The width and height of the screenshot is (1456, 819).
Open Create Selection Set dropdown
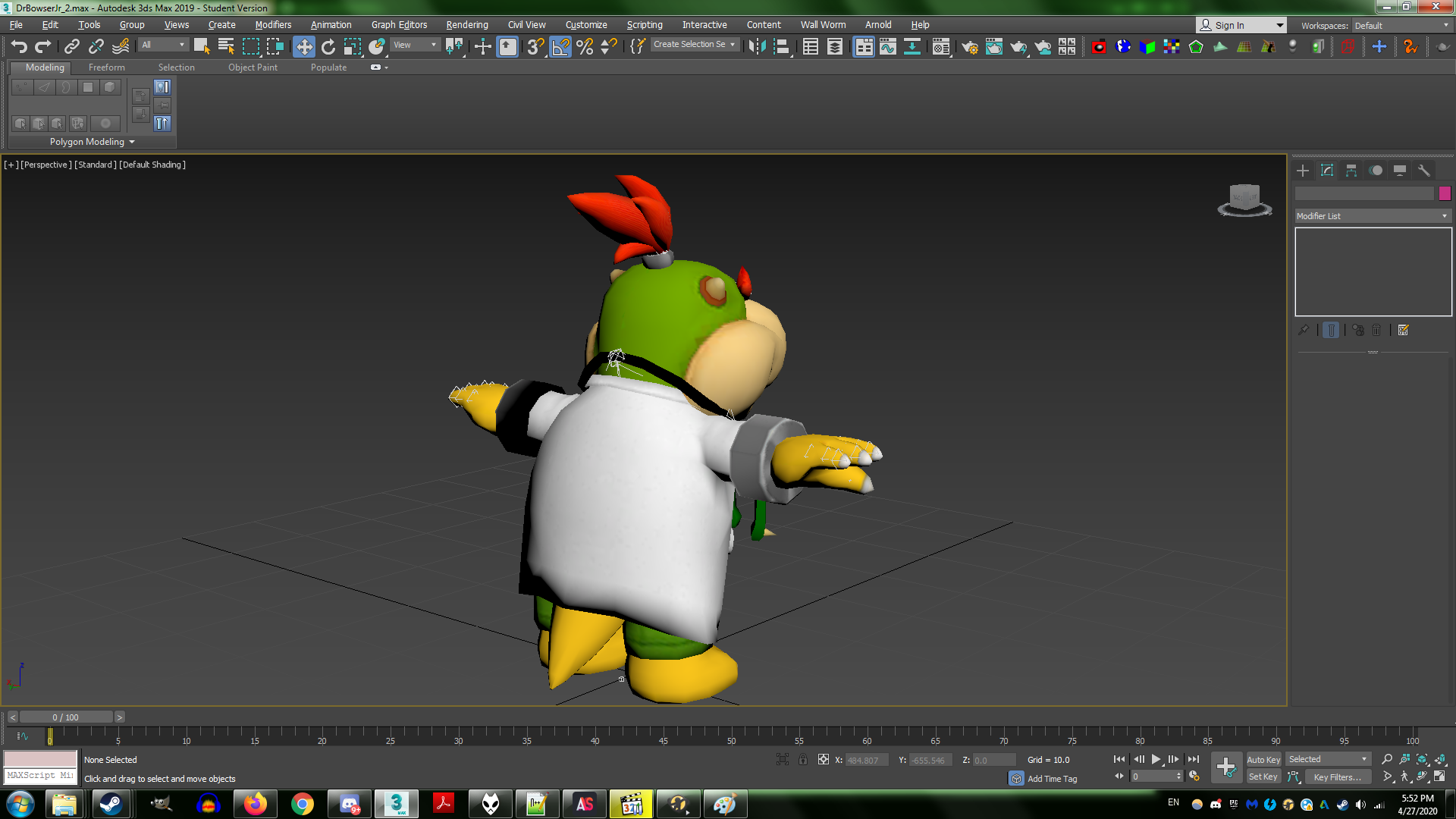695,45
